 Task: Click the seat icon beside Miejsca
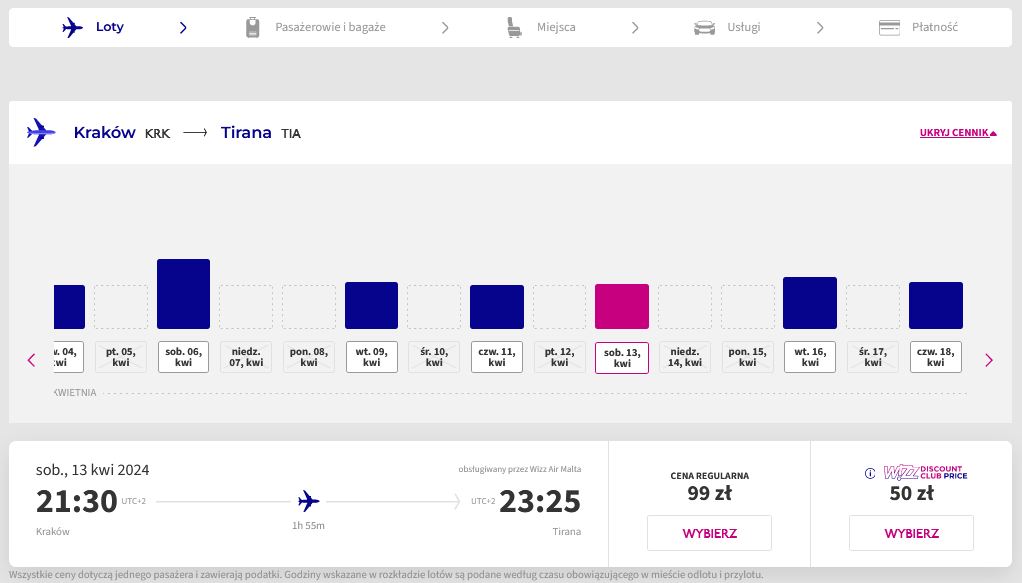pyautogui.click(x=515, y=28)
